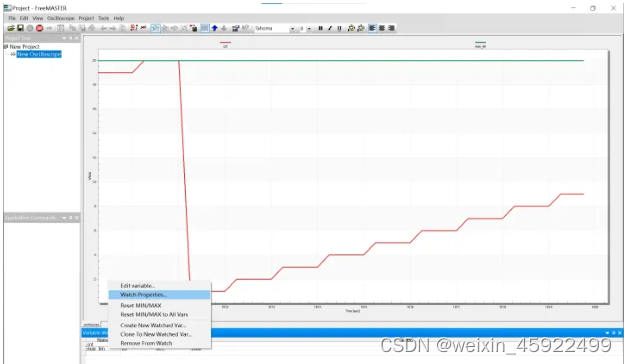Choose Clone To New Watched Var...
Image resolution: width=627 pixels, height=364 pixels.
tap(160, 334)
